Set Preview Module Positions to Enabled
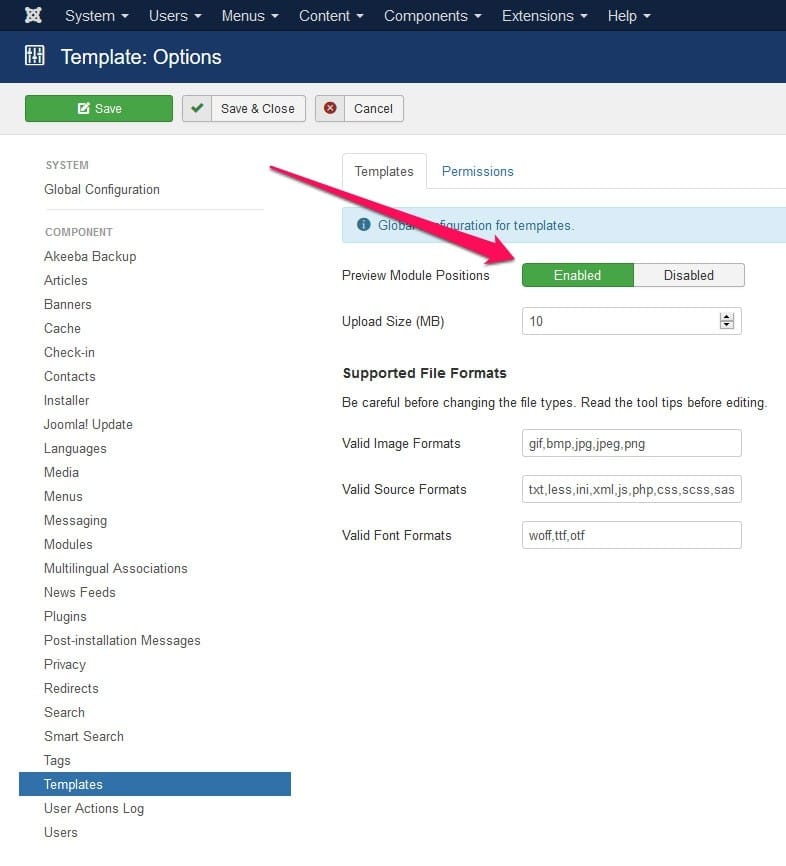786x866 pixels. pos(578,275)
